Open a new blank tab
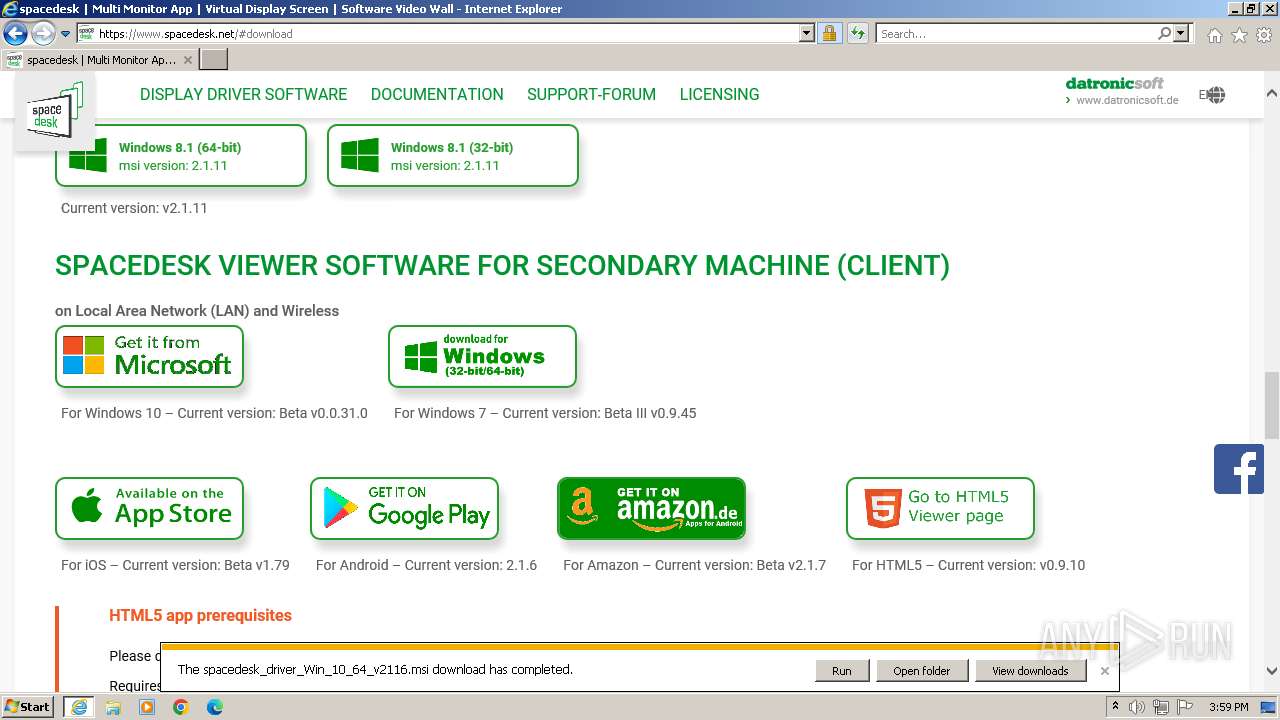The width and height of the screenshot is (1280, 720). click(x=214, y=60)
